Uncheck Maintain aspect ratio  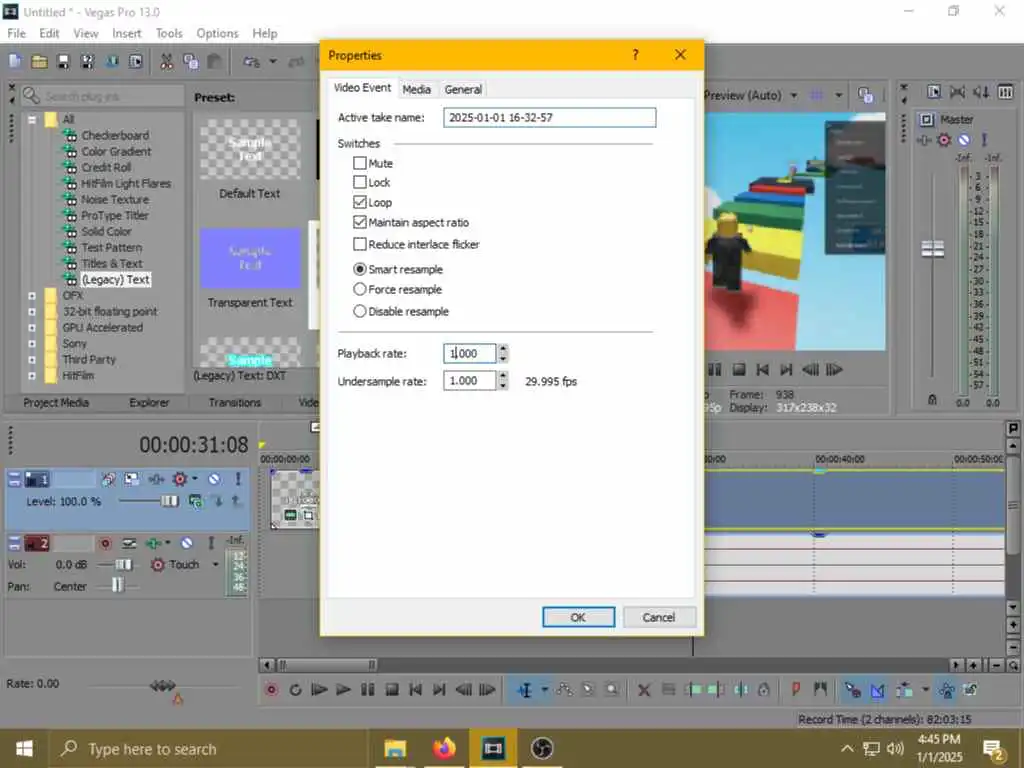(359, 222)
